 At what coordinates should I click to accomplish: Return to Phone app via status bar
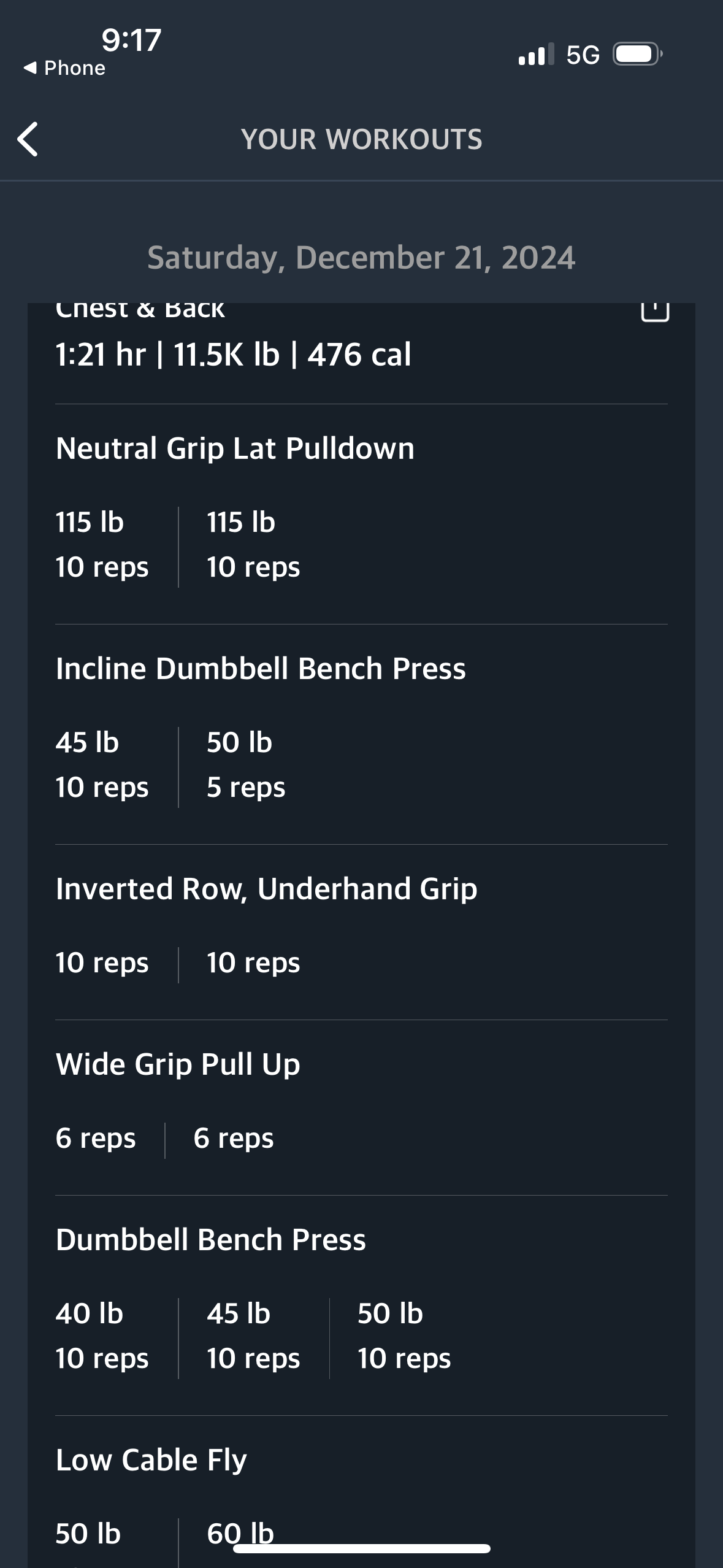(64, 68)
